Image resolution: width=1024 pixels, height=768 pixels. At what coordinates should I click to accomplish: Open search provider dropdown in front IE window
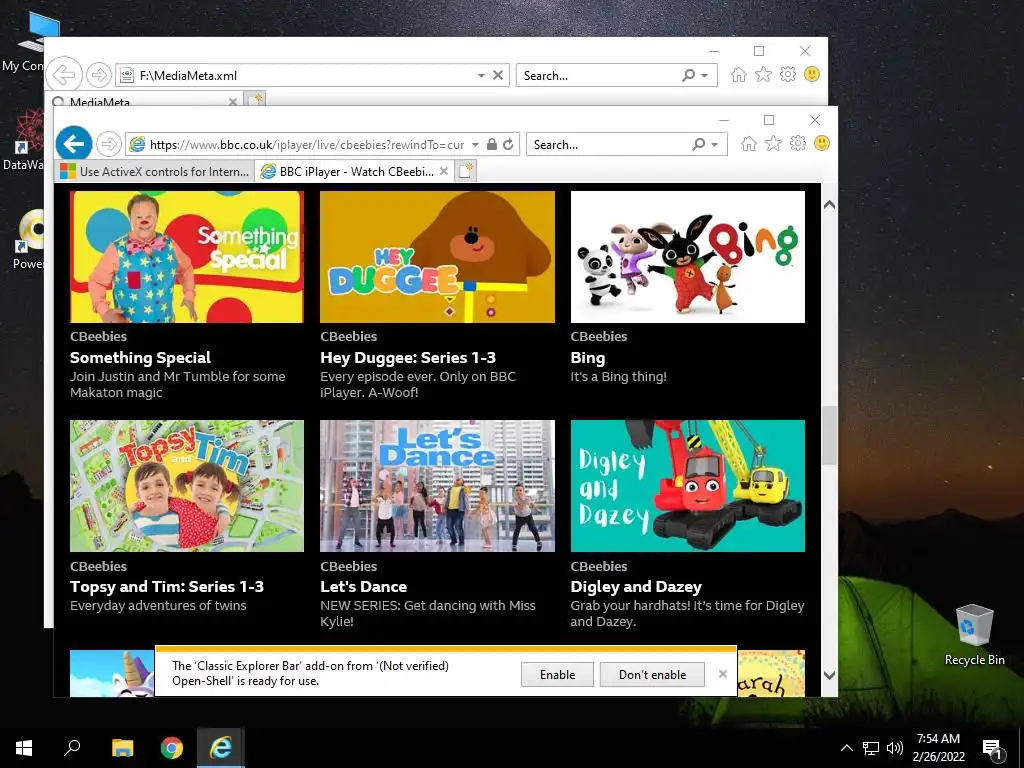pyautogui.click(x=714, y=144)
